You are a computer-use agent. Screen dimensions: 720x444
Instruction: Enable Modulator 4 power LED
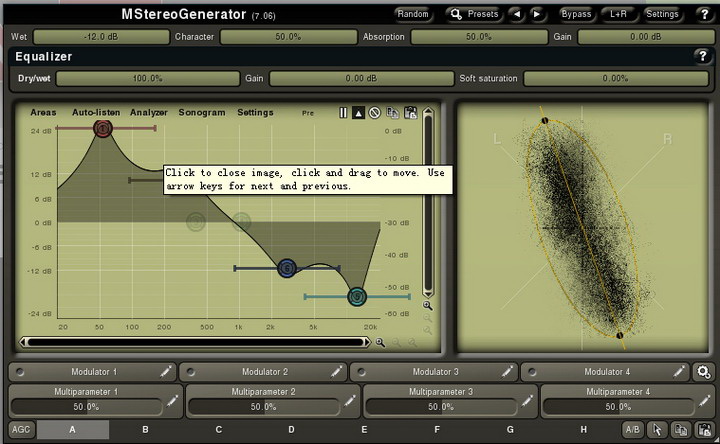click(x=532, y=372)
